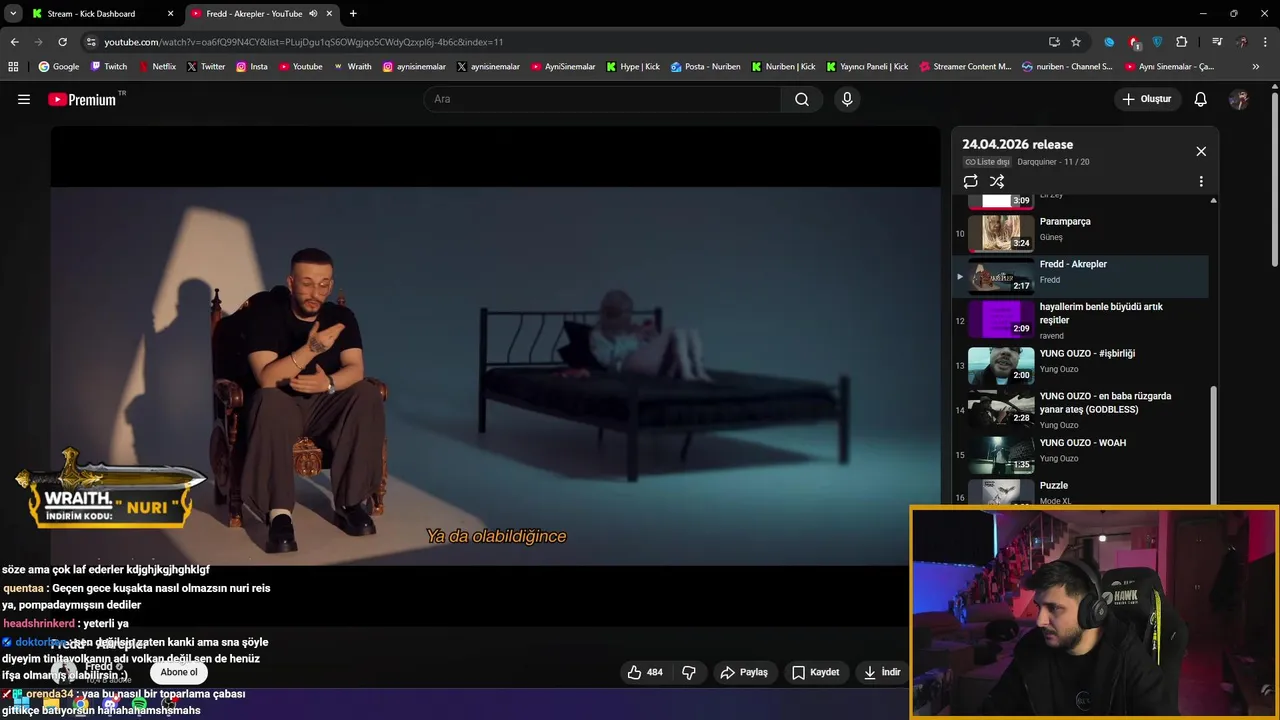This screenshot has width=1280, height=720.
Task: Show more bookmarks chevron
Action: click(1256, 67)
